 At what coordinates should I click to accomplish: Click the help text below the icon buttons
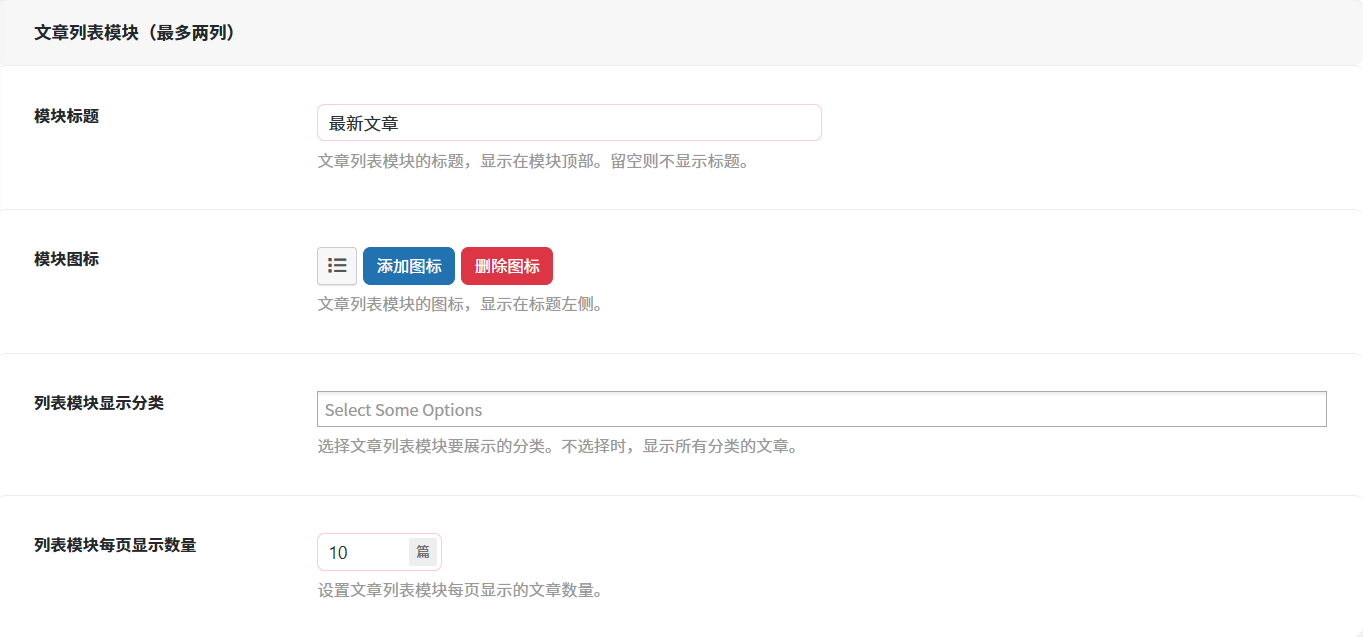pos(460,304)
